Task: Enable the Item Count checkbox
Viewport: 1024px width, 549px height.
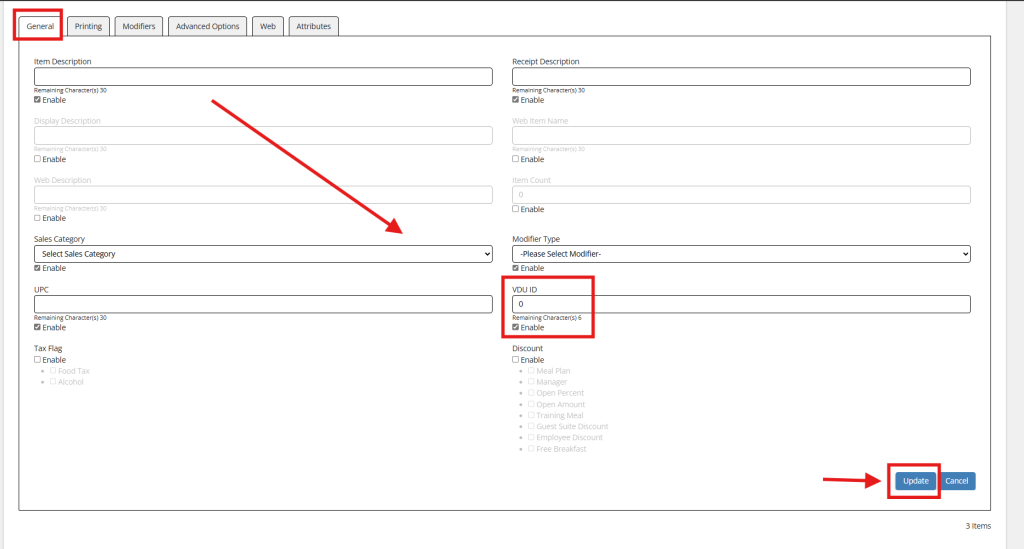Action: click(516, 209)
